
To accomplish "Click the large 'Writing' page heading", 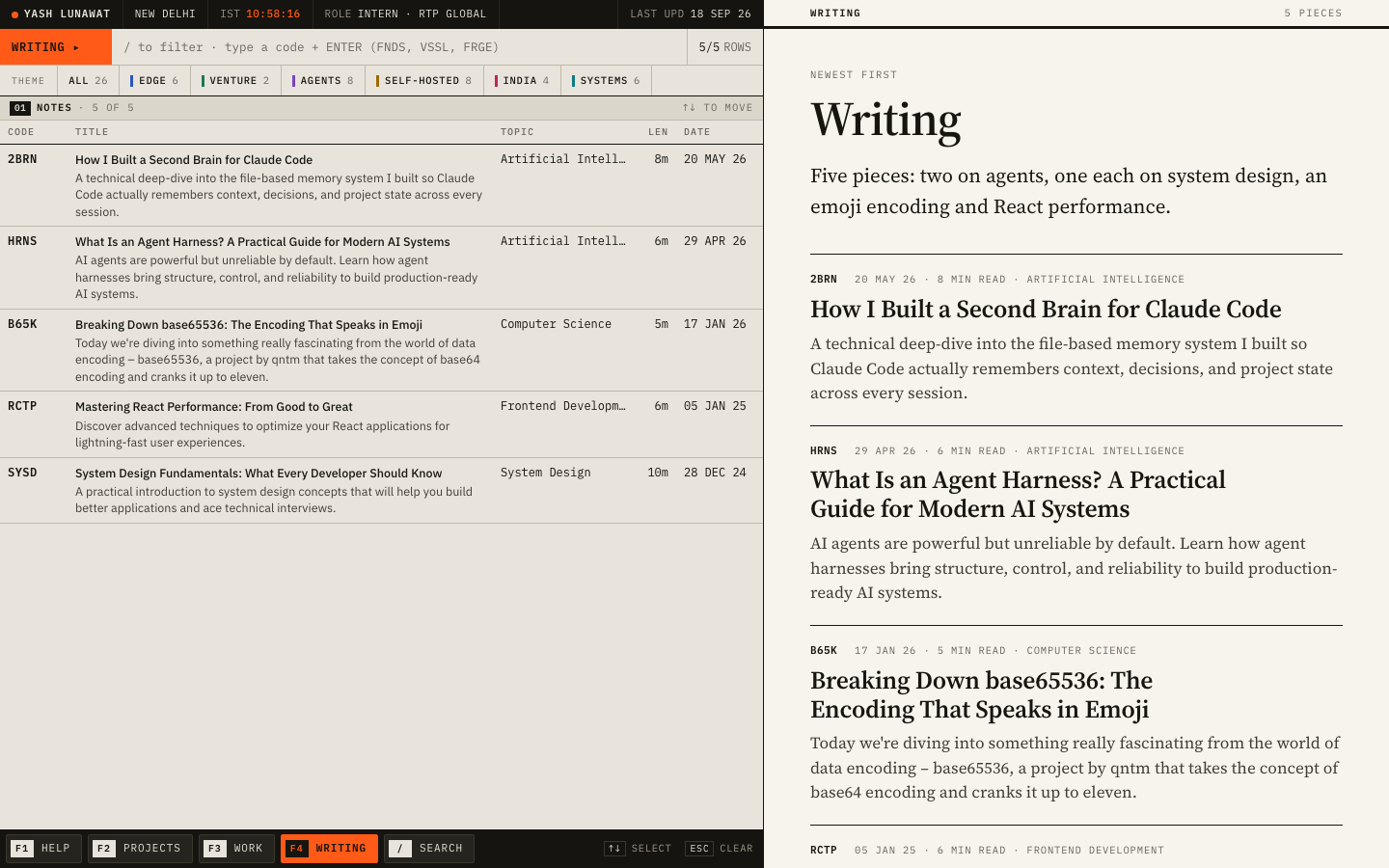I will click(x=885, y=121).
